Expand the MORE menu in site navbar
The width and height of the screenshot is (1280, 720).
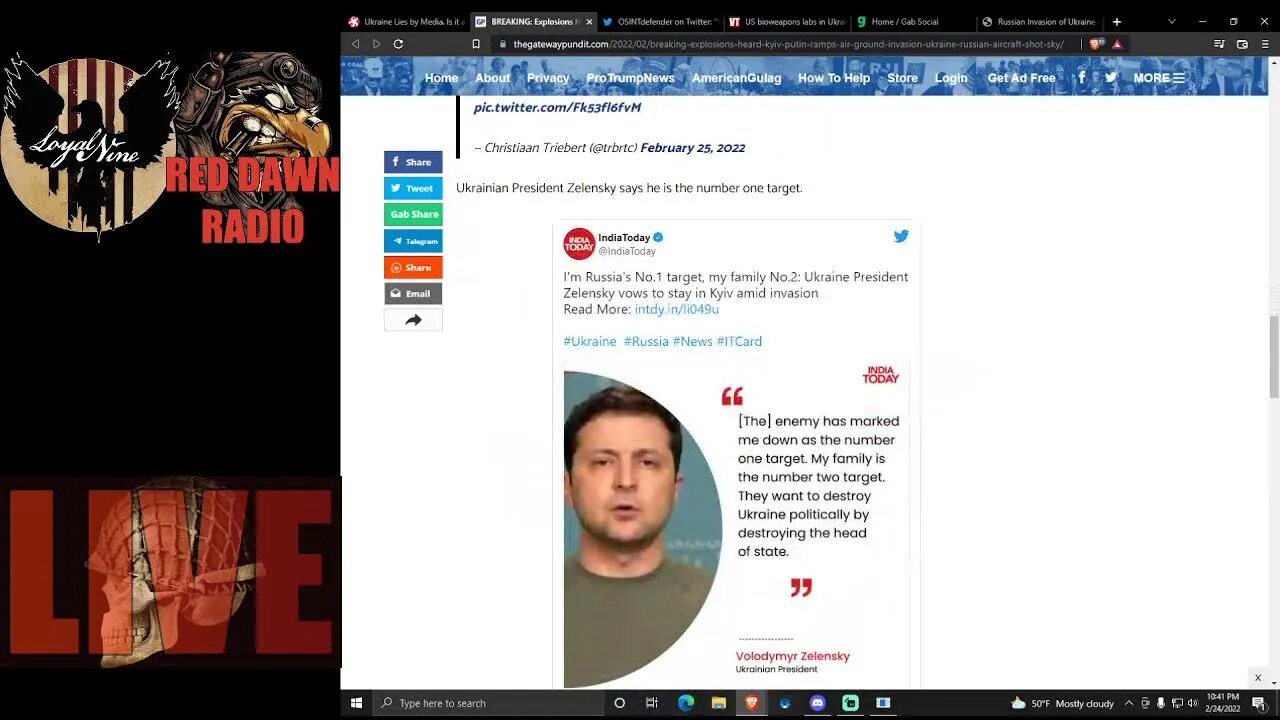1159,78
